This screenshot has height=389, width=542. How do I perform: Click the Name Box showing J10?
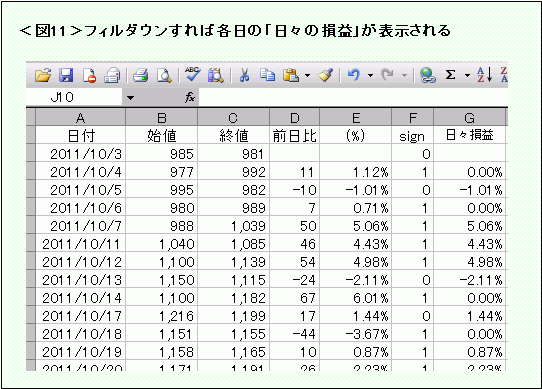click(74, 98)
